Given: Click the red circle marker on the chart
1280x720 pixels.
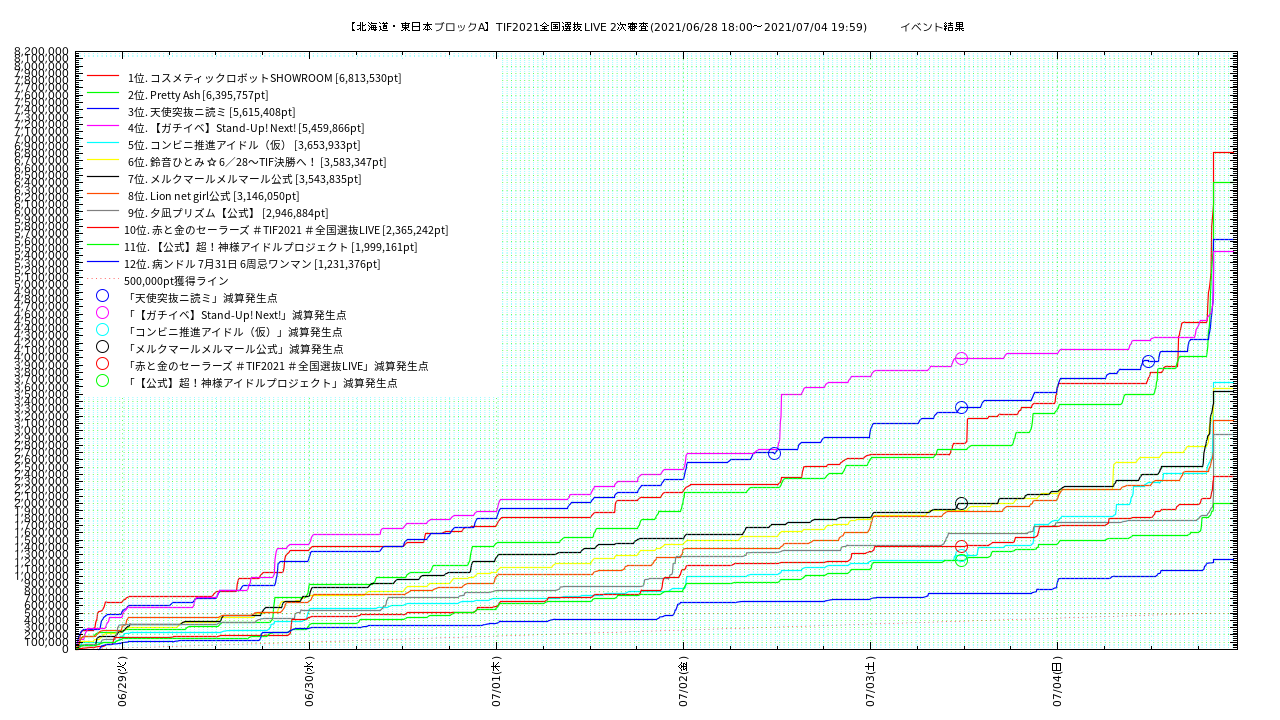Looking at the screenshot, I should click(961, 546).
